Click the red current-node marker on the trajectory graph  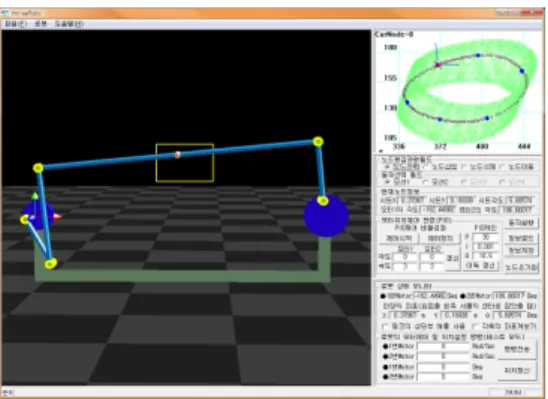(438, 65)
